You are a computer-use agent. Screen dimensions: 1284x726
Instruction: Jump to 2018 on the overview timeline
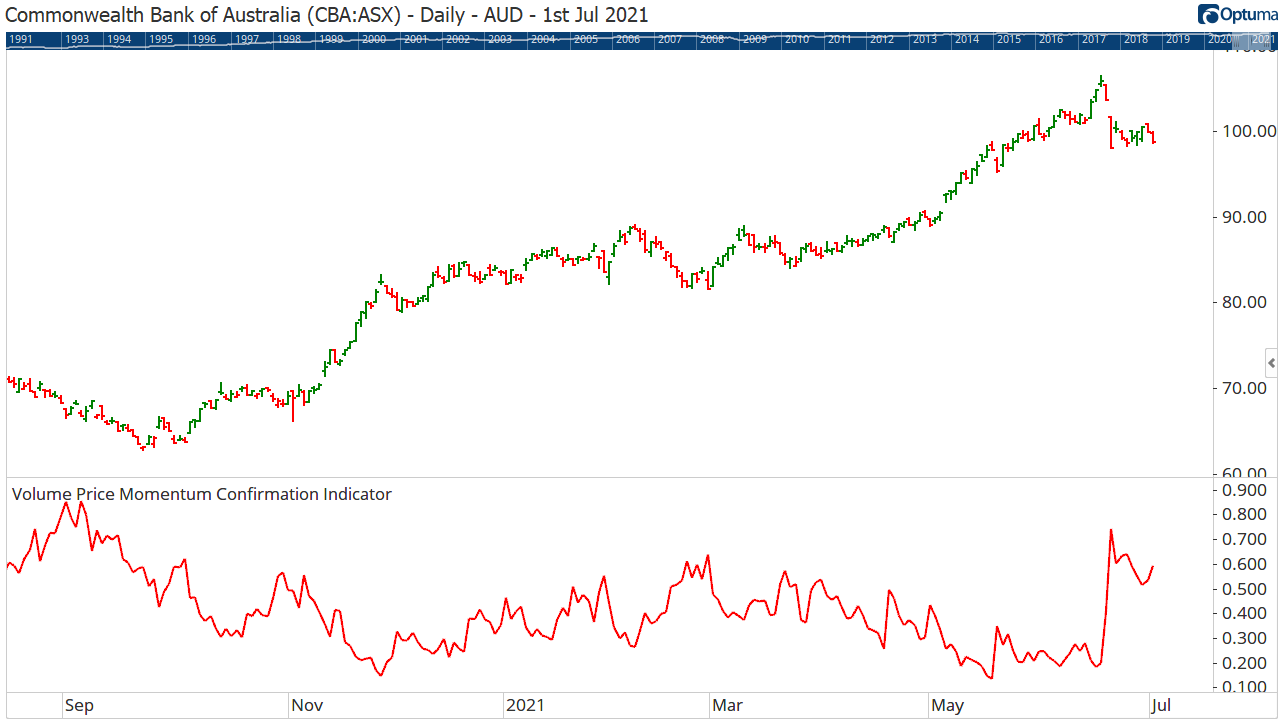(1135, 39)
